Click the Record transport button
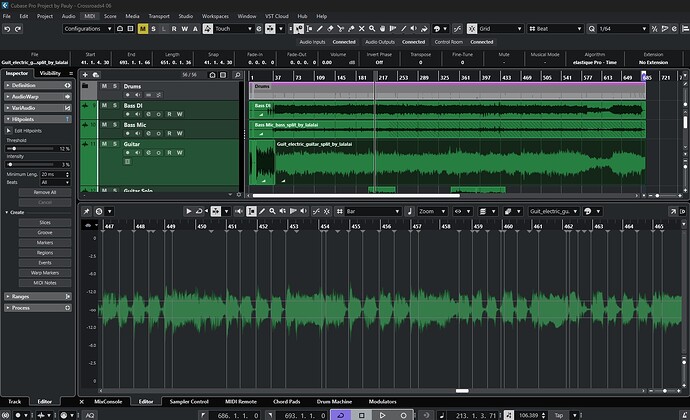Image resolution: width=690 pixels, height=420 pixels. coord(403,415)
